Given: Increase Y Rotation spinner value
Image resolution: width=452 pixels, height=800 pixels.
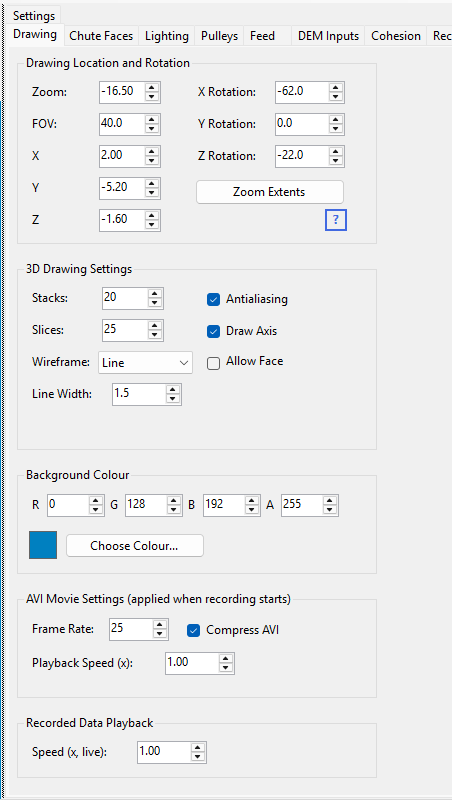Looking at the screenshot, I should 336,119.
